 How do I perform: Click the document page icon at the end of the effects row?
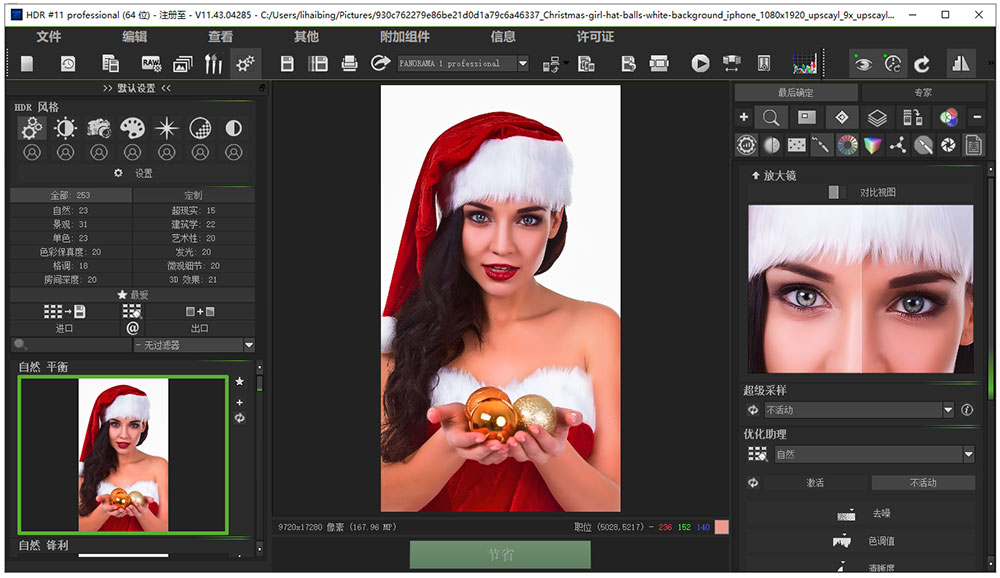tap(973, 145)
